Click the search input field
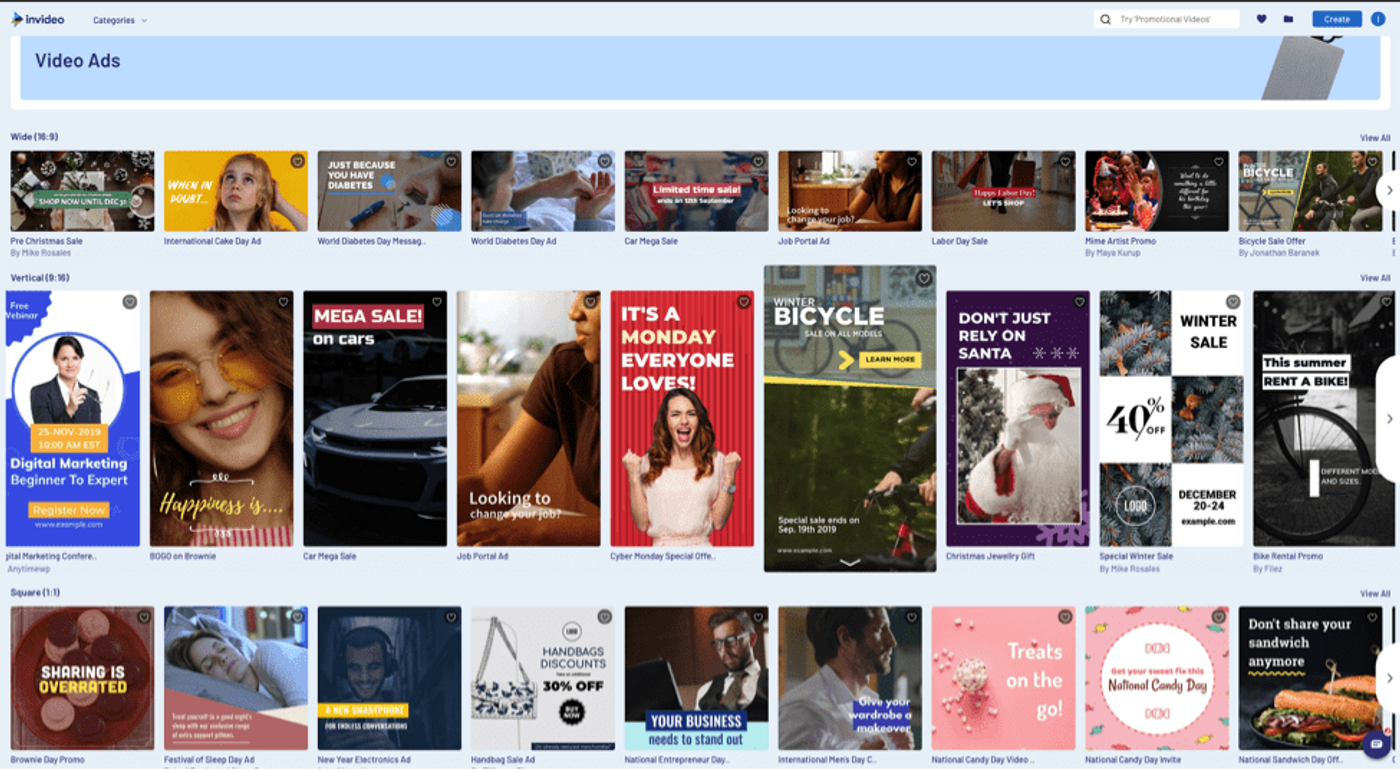Image resolution: width=1400 pixels, height=770 pixels. click(x=1165, y=18)
